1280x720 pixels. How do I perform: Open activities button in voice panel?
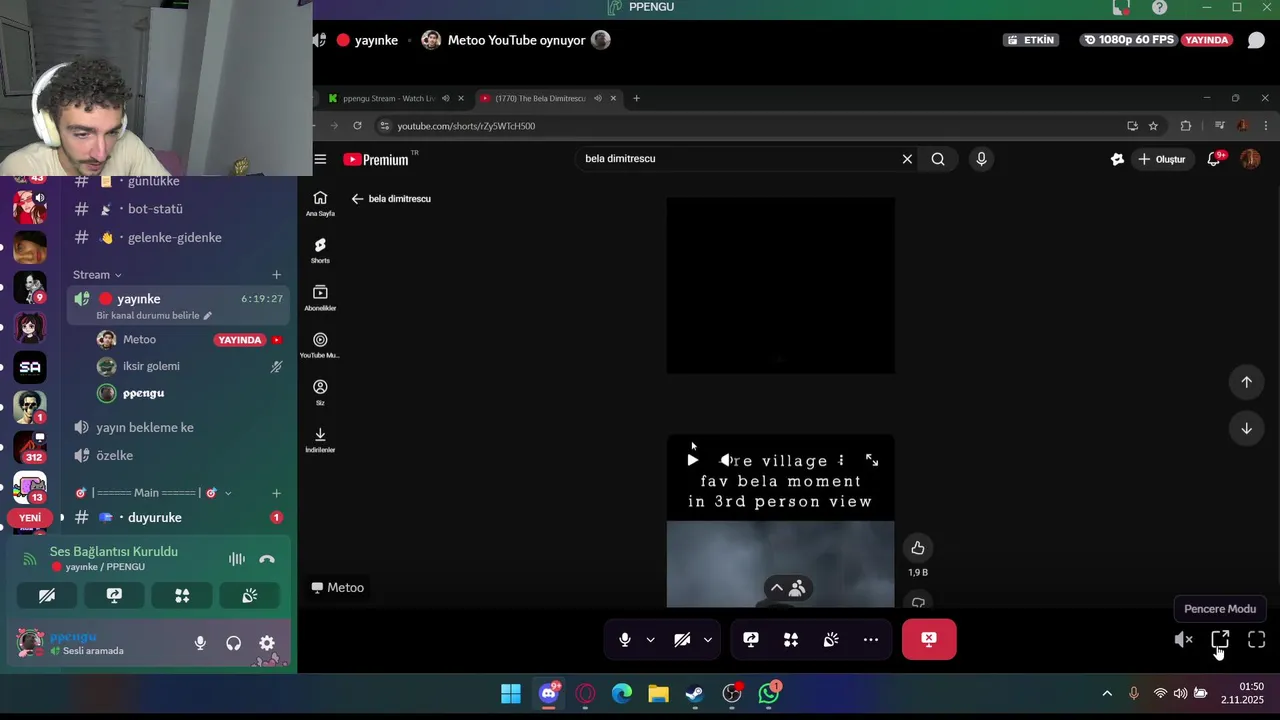pyautogui.click(x=182, y=595)
